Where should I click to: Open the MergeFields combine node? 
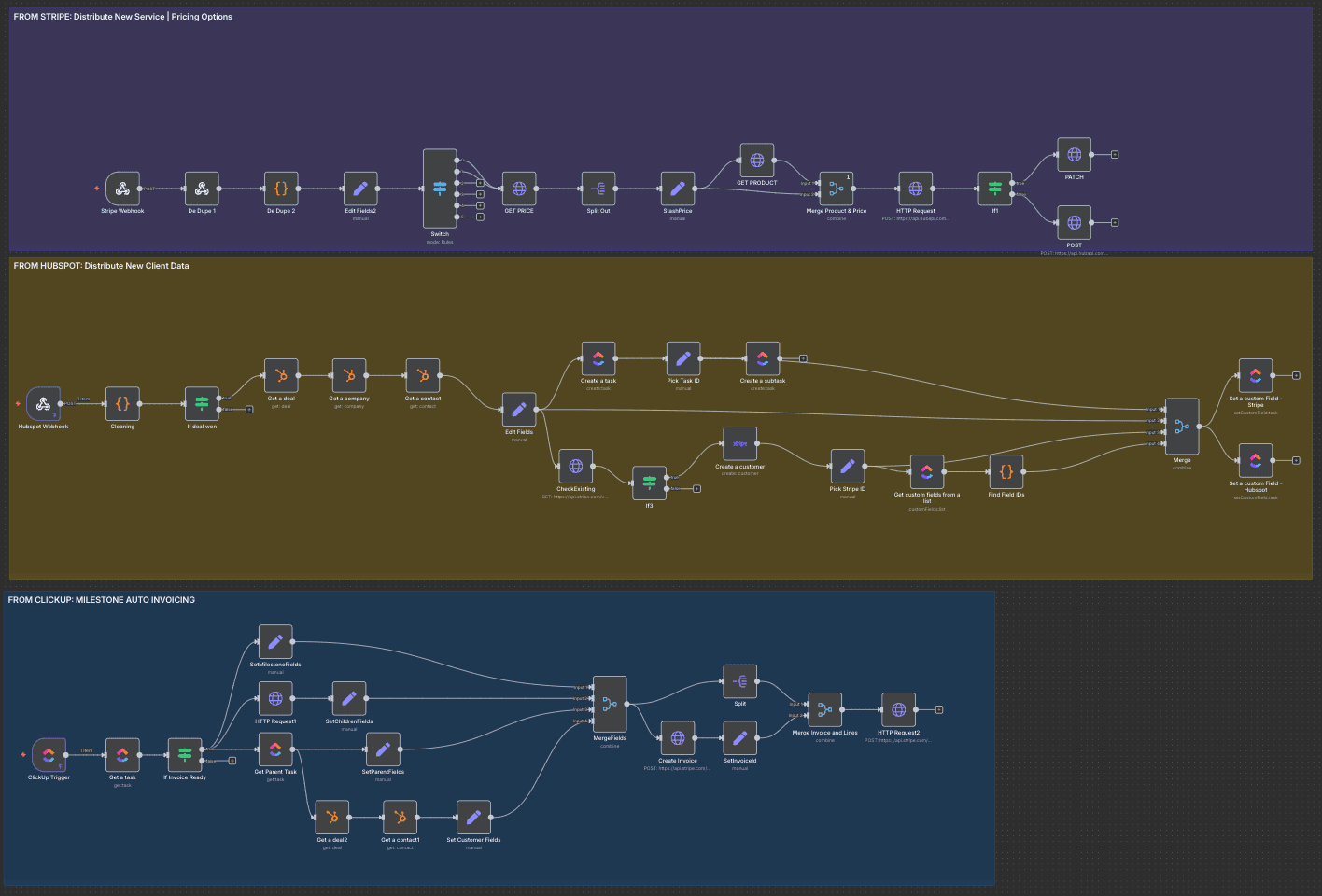click(610, 705)
